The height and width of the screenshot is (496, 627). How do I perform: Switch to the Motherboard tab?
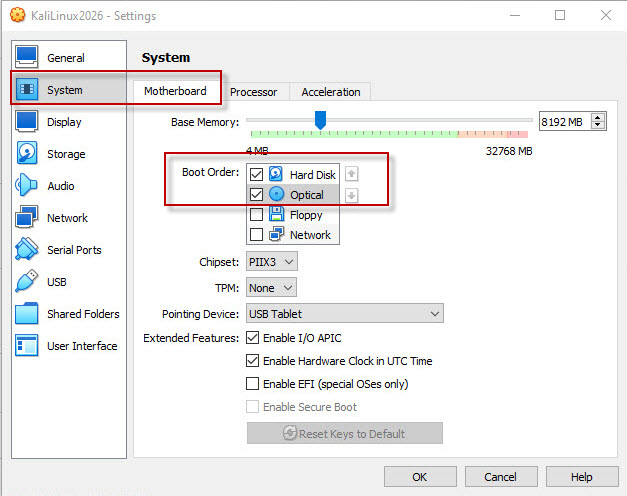tap(175, 91)
